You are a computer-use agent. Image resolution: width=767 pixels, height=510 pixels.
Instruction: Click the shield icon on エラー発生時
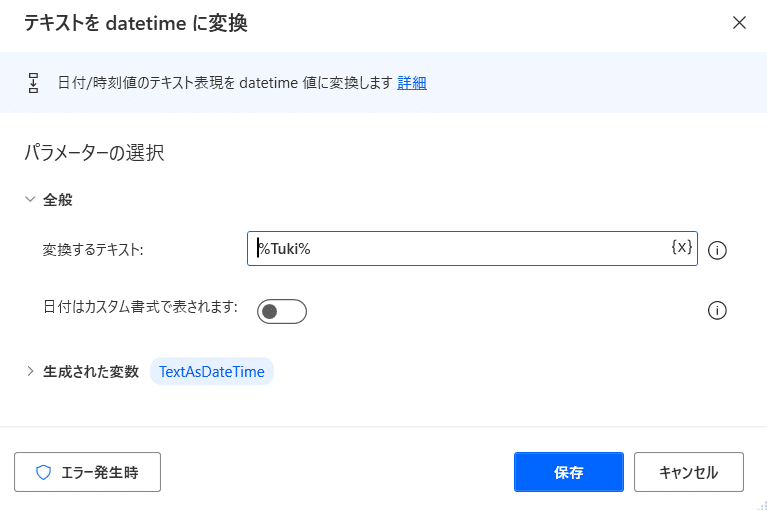pos(44,472)
